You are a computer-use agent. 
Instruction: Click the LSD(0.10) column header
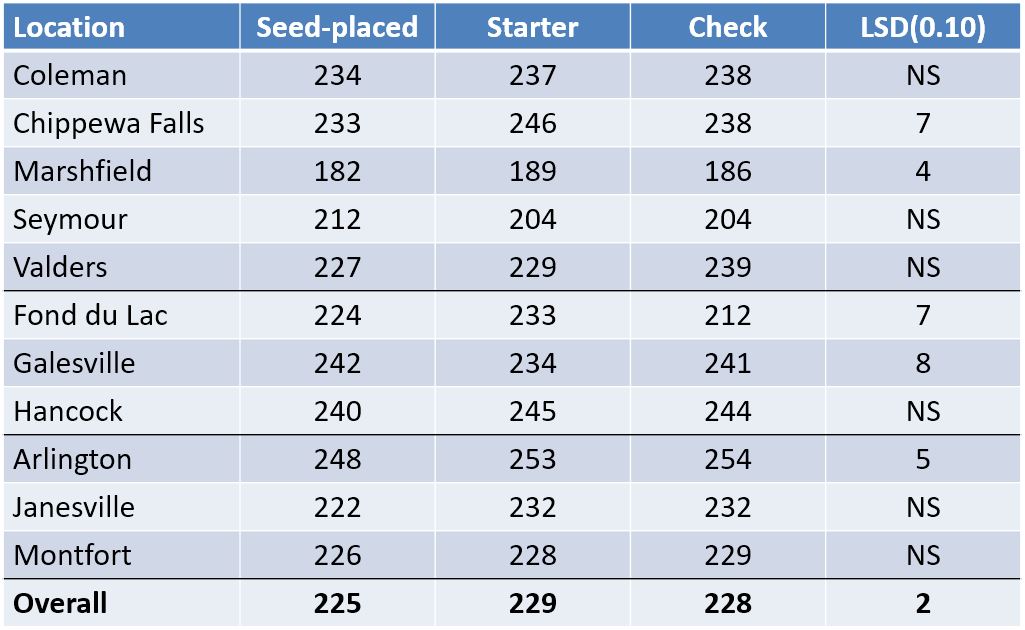922,27
